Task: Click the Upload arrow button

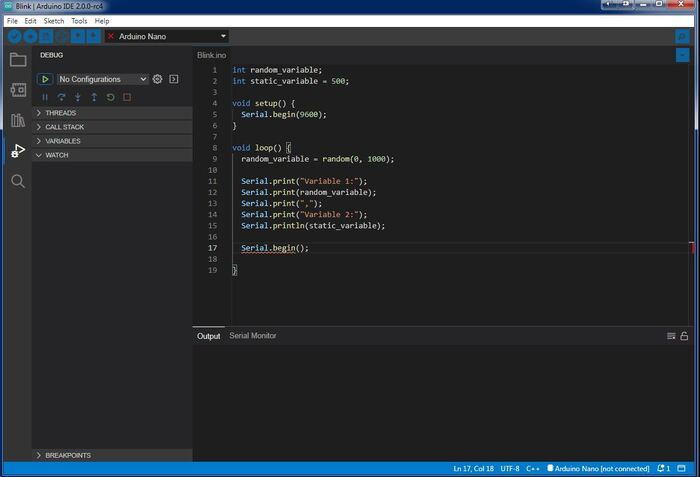Action: click(30, 36)
